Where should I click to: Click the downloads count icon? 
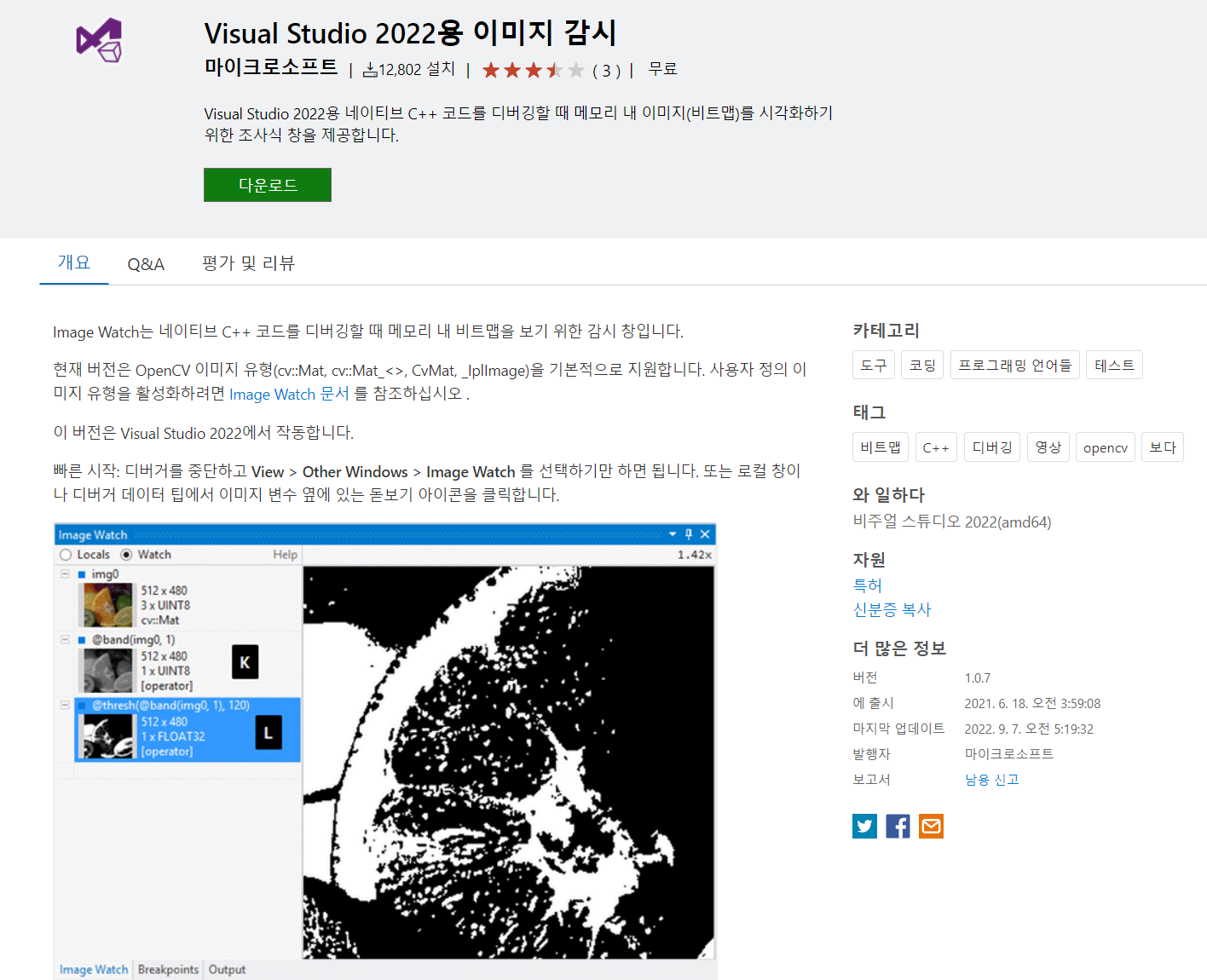point(370,69)
